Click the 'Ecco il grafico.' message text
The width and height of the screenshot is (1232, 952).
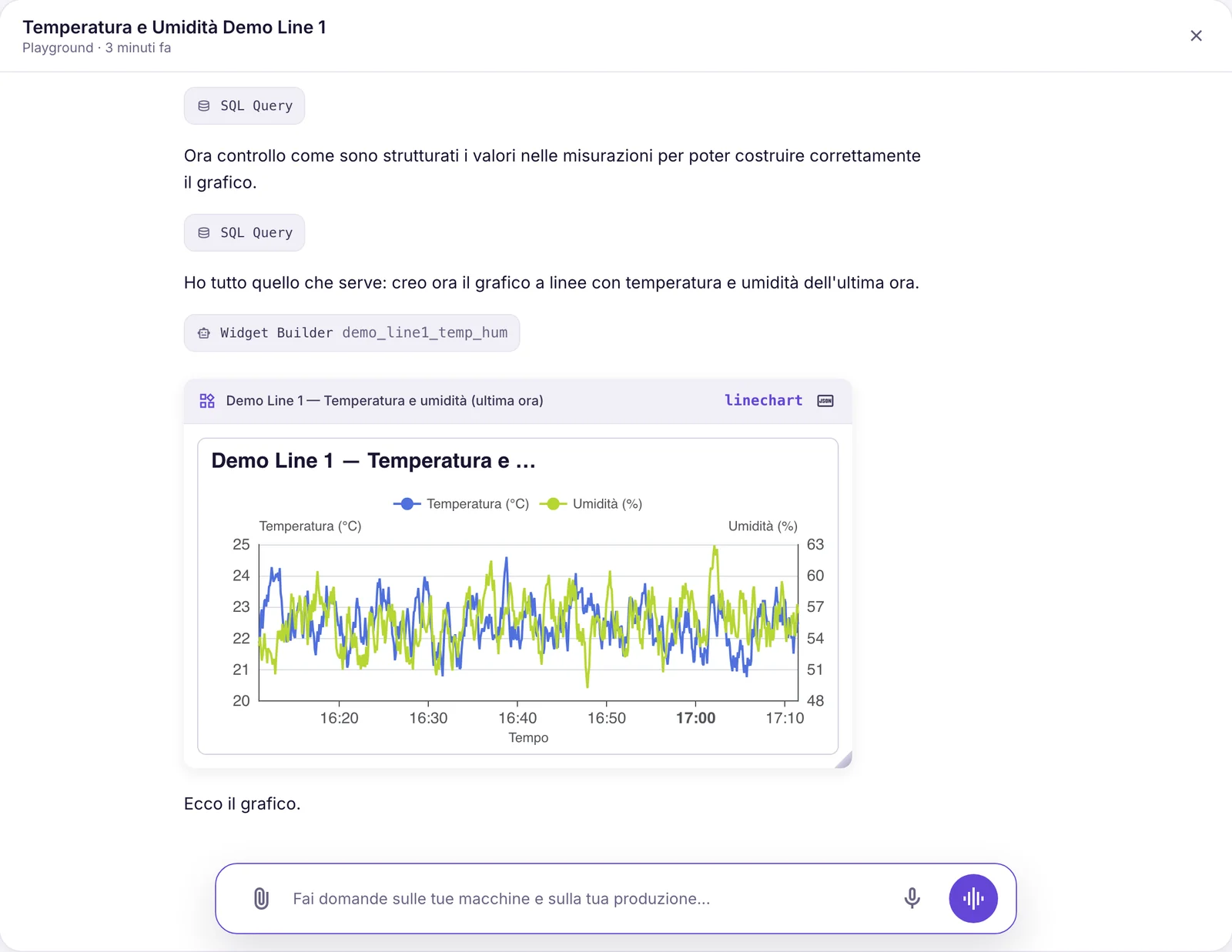tap(242, 803)
